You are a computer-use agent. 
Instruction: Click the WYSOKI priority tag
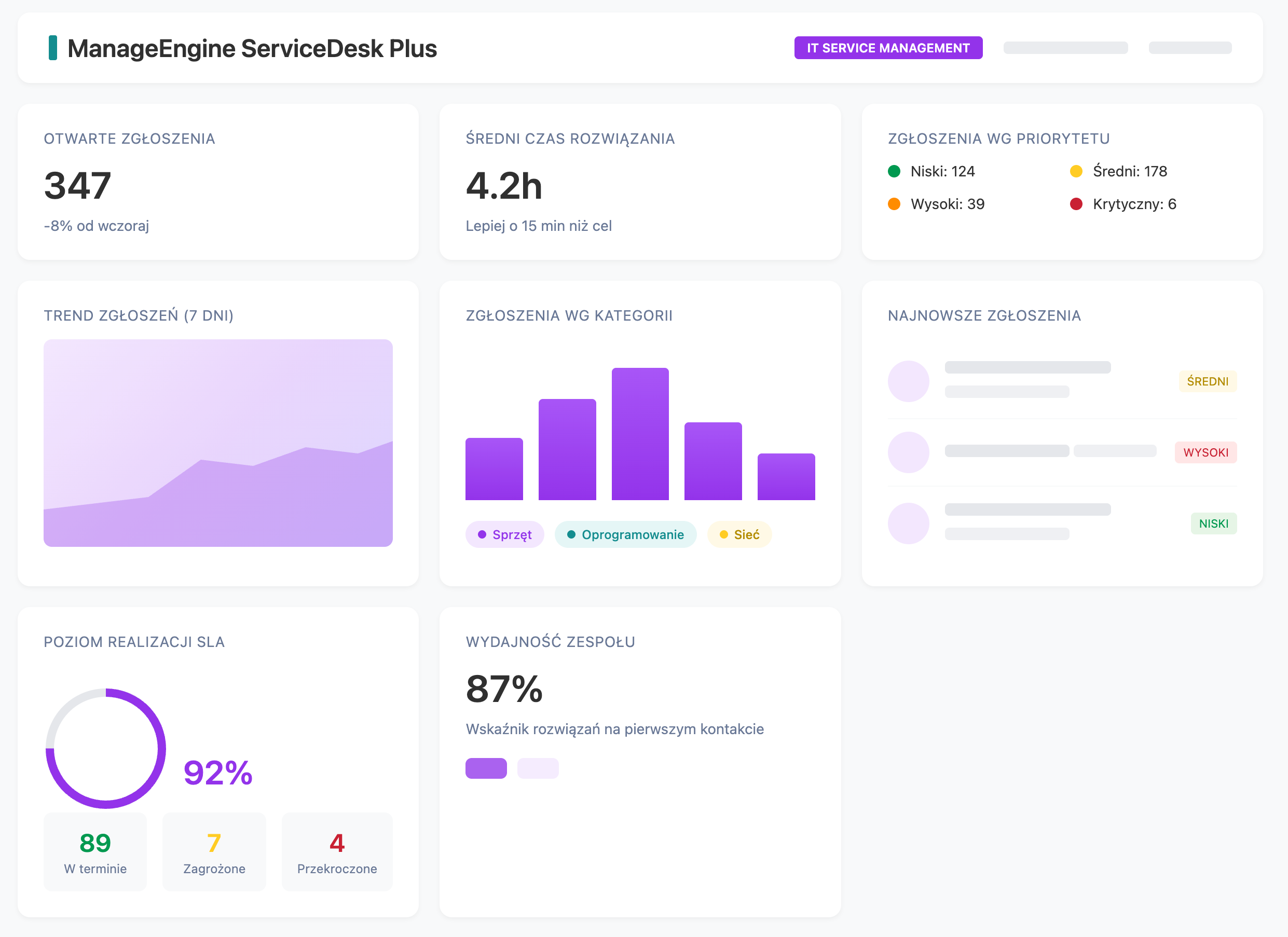pos(1205,452)
